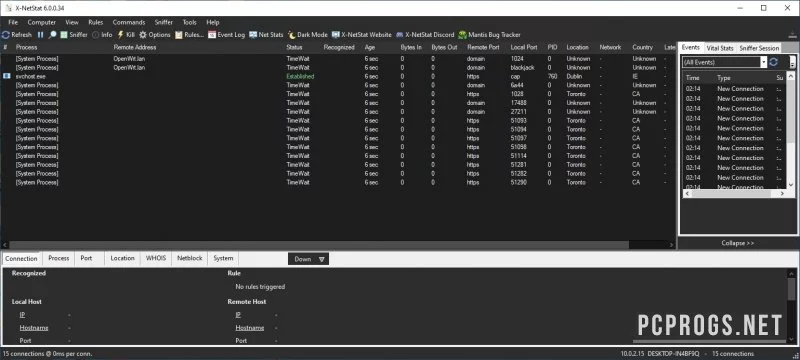Click the magnifying glass search icon
Image resolution: width=800 pixels, height=360 pixels.
click(52, 35)
